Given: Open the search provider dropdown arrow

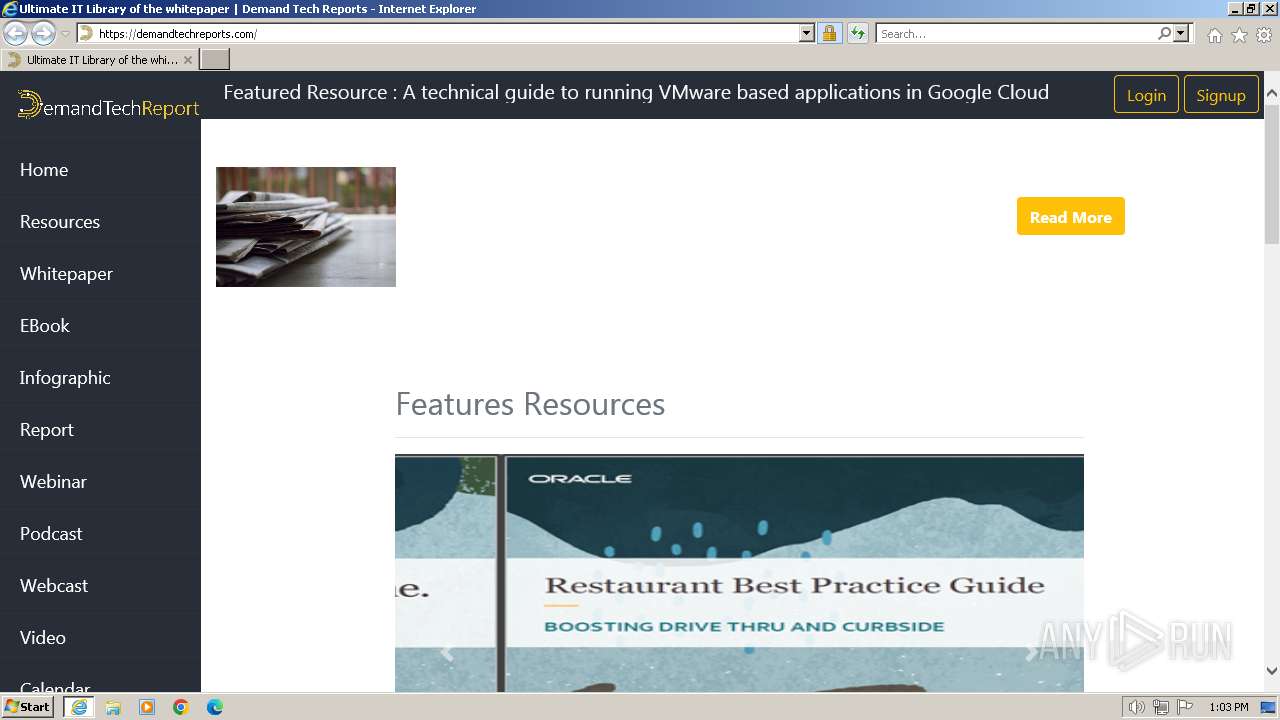Looking at the screenshot, I should coord(1181,34).
